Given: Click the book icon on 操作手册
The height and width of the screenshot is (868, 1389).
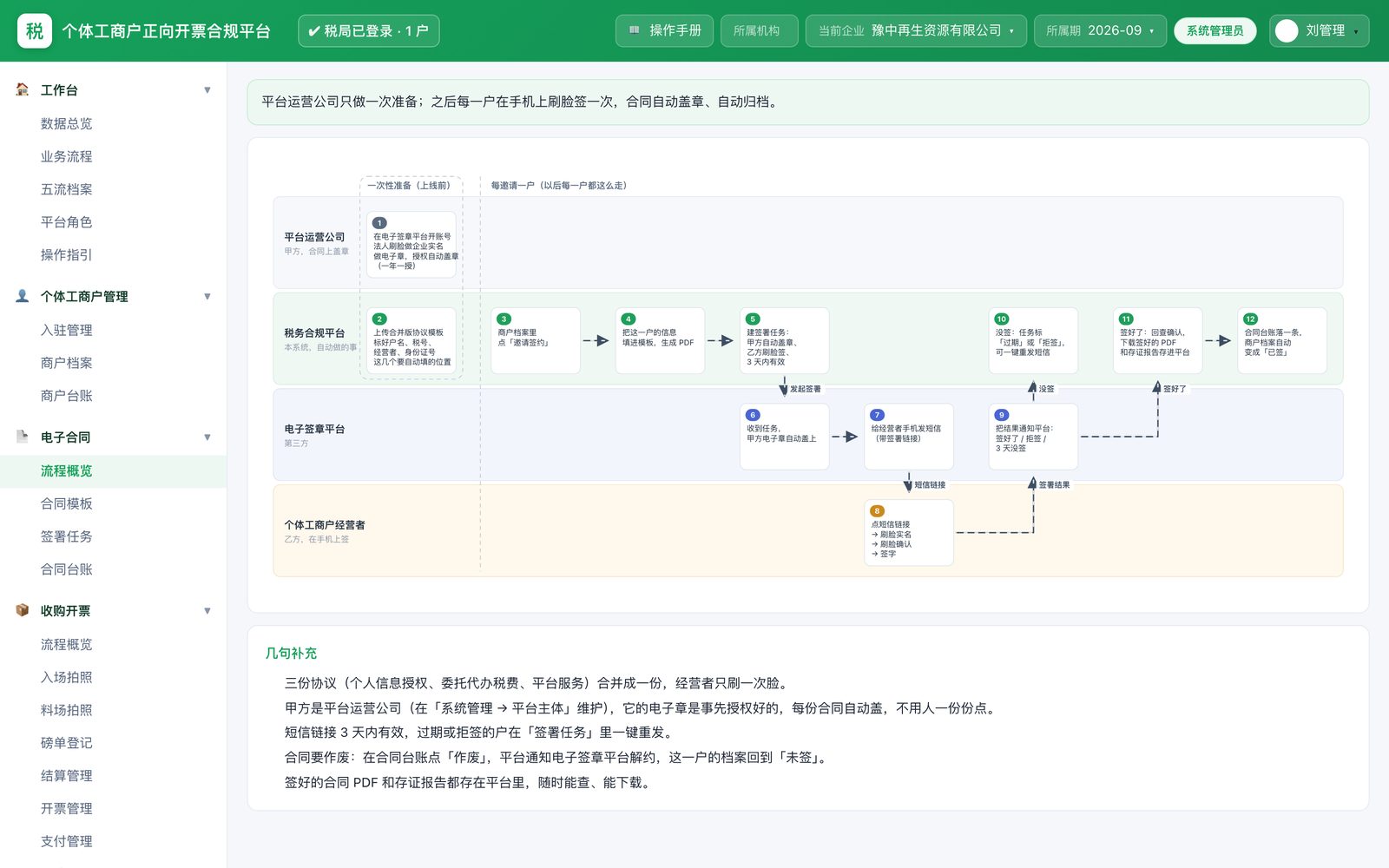Looking at the screenshot, I should (x=635, y=30).
